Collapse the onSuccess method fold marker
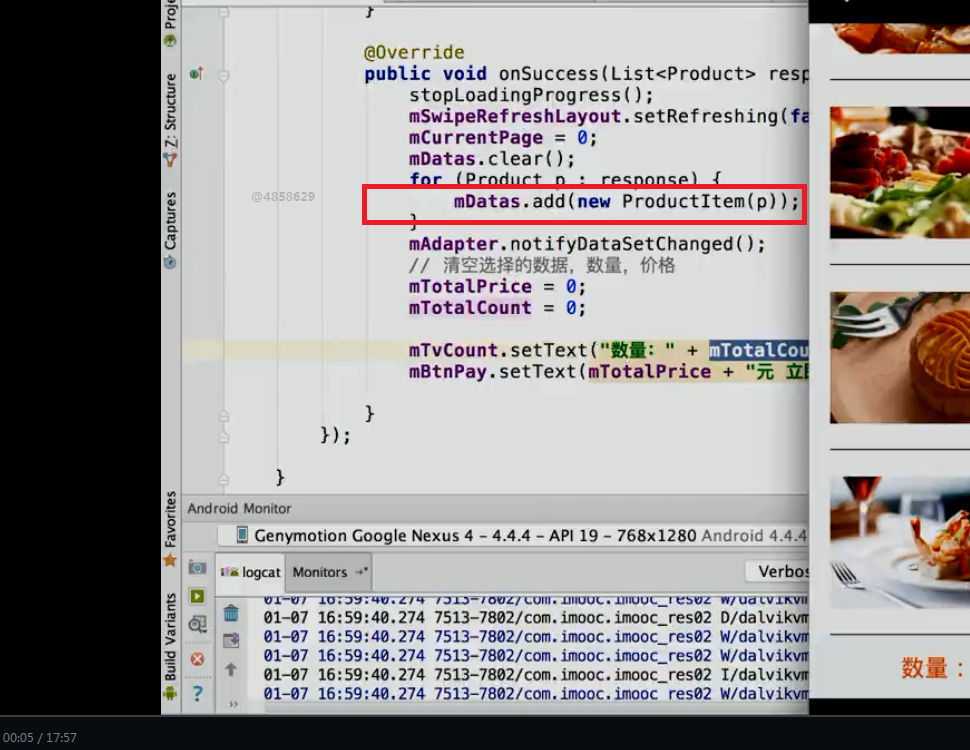Viewport: 970px width, 750px height. [224, 75]
